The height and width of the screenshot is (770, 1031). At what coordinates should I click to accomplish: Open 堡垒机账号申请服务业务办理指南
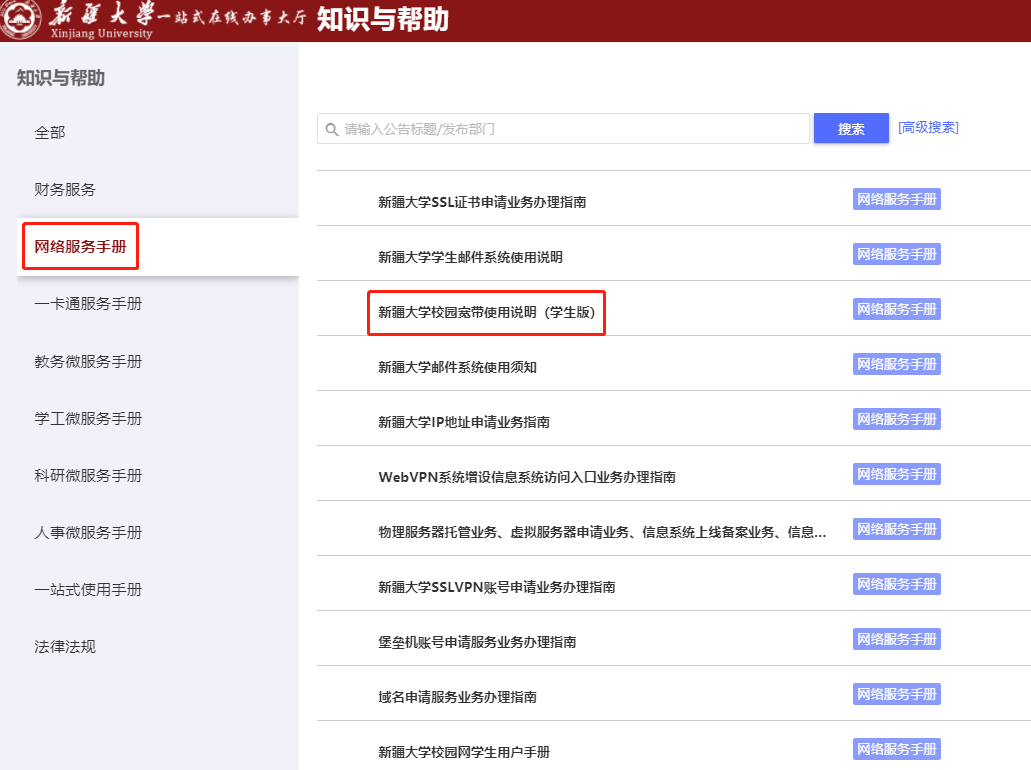477,642
